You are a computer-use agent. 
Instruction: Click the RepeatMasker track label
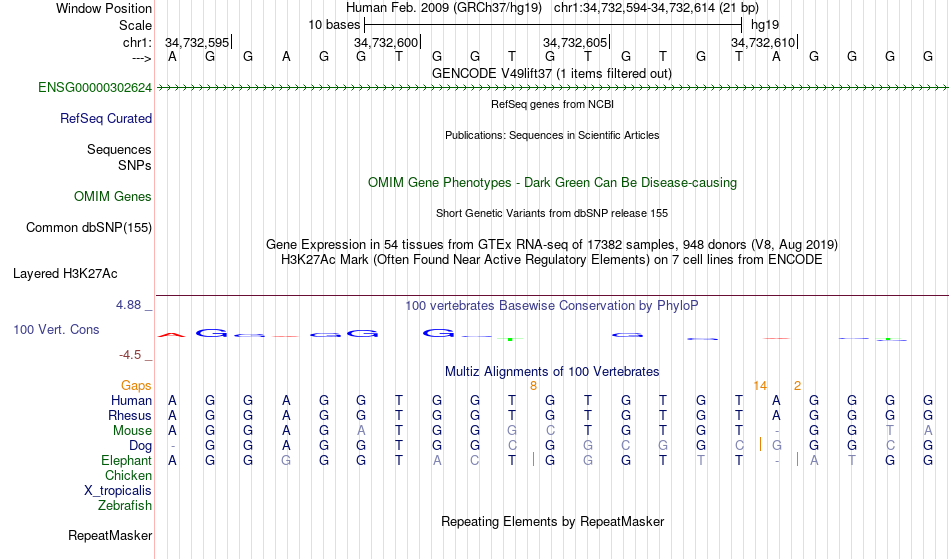pos(110,535)
